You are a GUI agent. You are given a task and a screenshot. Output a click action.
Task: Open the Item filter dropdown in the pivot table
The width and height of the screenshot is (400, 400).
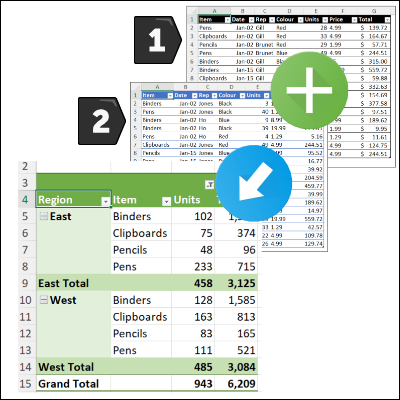[x=166, y=201]
